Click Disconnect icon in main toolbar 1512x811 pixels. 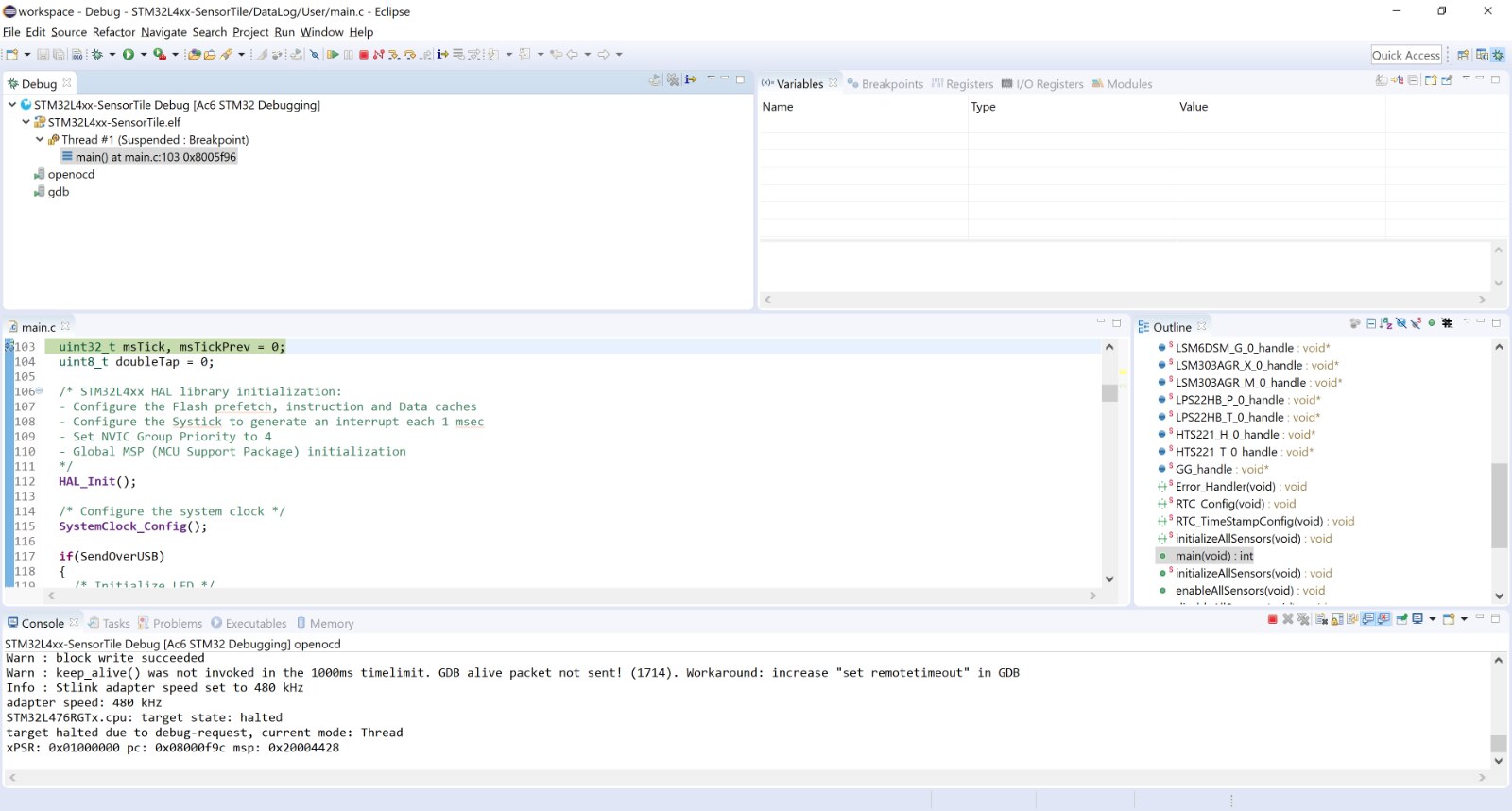coord(378,55)
